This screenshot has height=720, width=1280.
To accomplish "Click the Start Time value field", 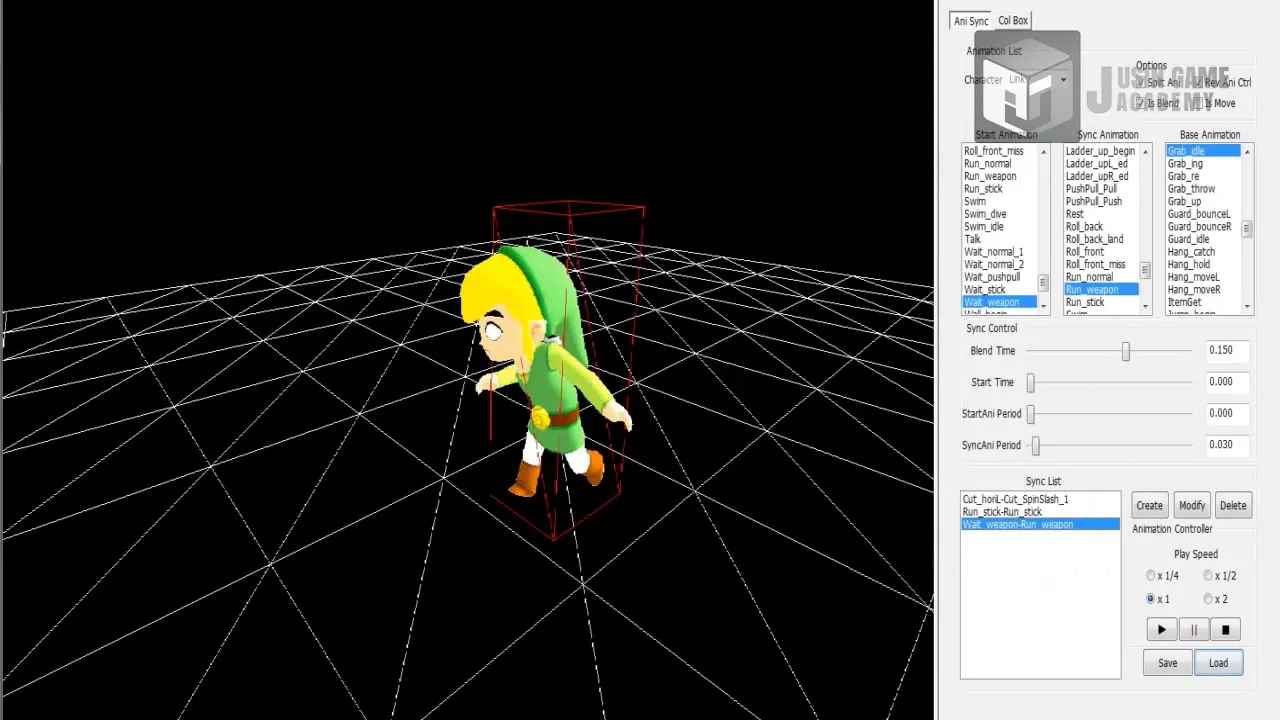I will [x=1227, y=382].
